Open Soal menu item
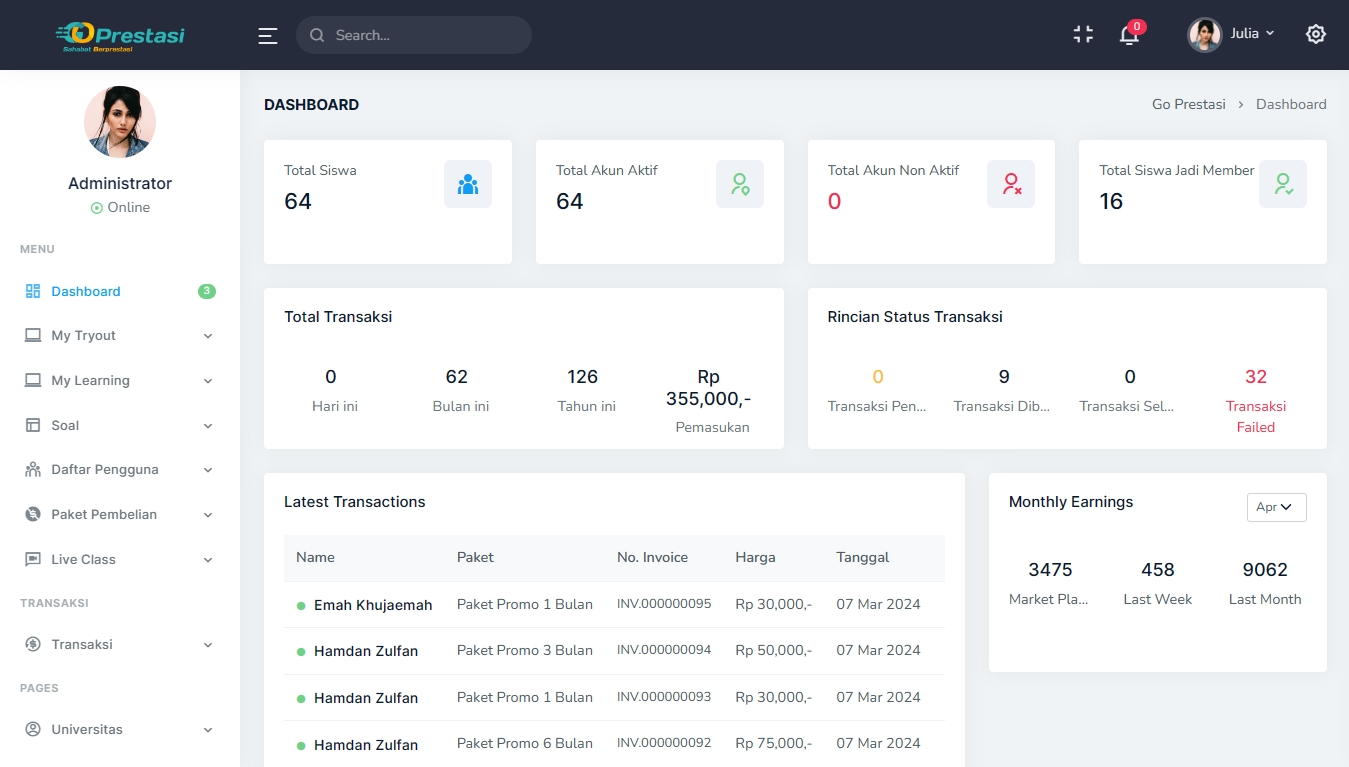Viewport: 1349px width, 767px height. (120, 425)
